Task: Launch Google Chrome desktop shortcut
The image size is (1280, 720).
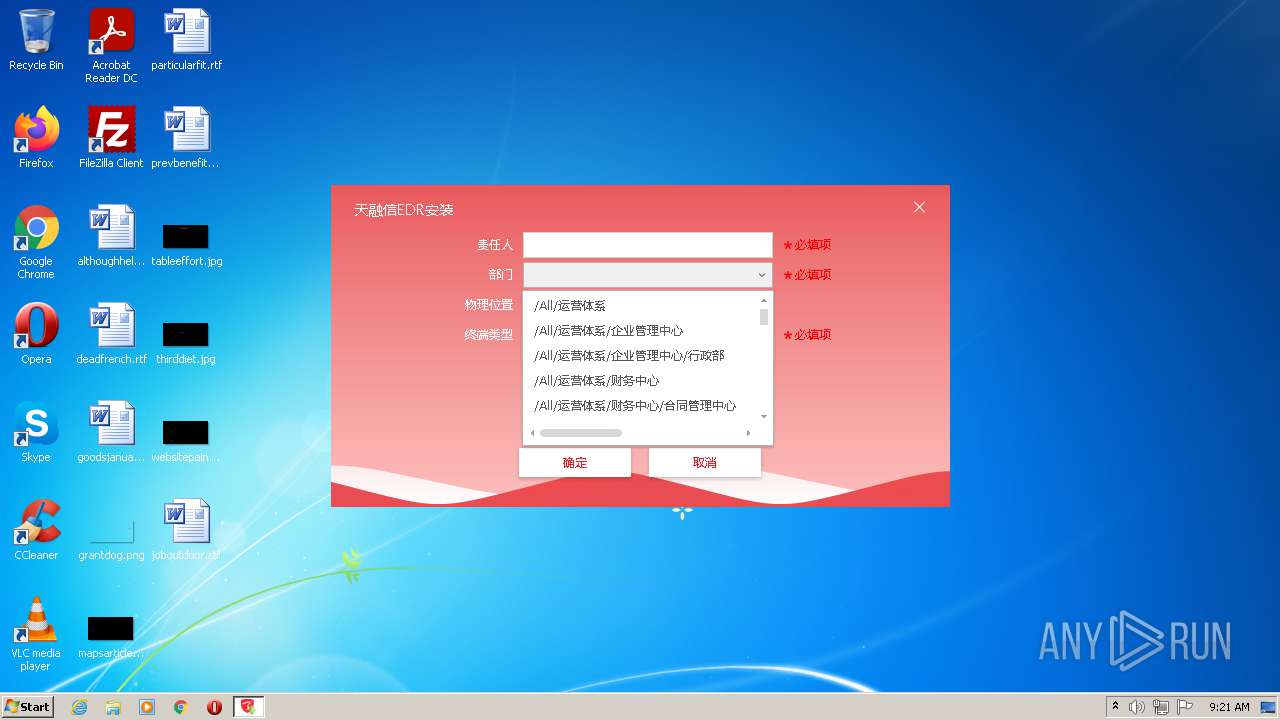Action: (36, 242)
